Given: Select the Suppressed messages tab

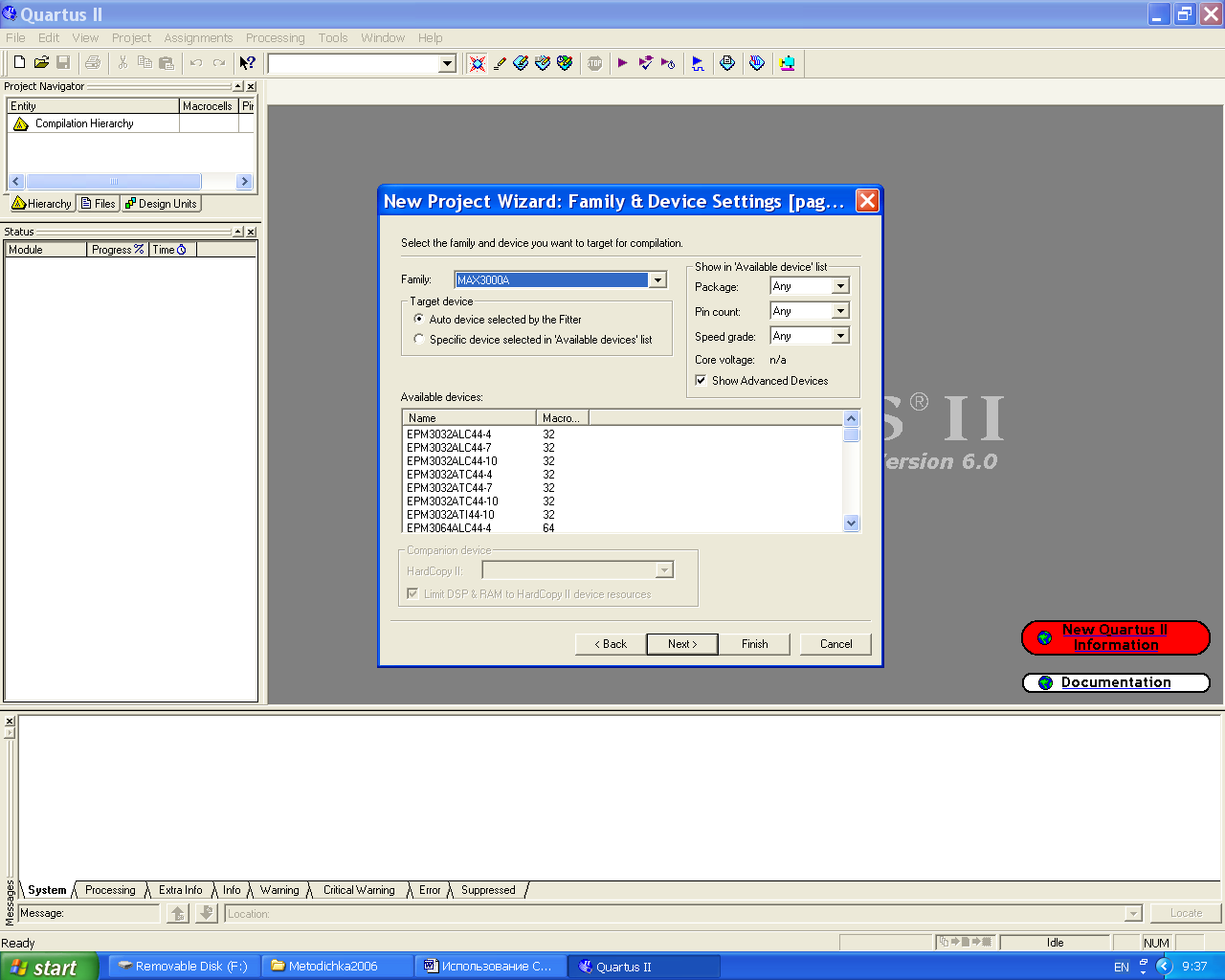Looking at the screenshot, I should pos(488,890).
